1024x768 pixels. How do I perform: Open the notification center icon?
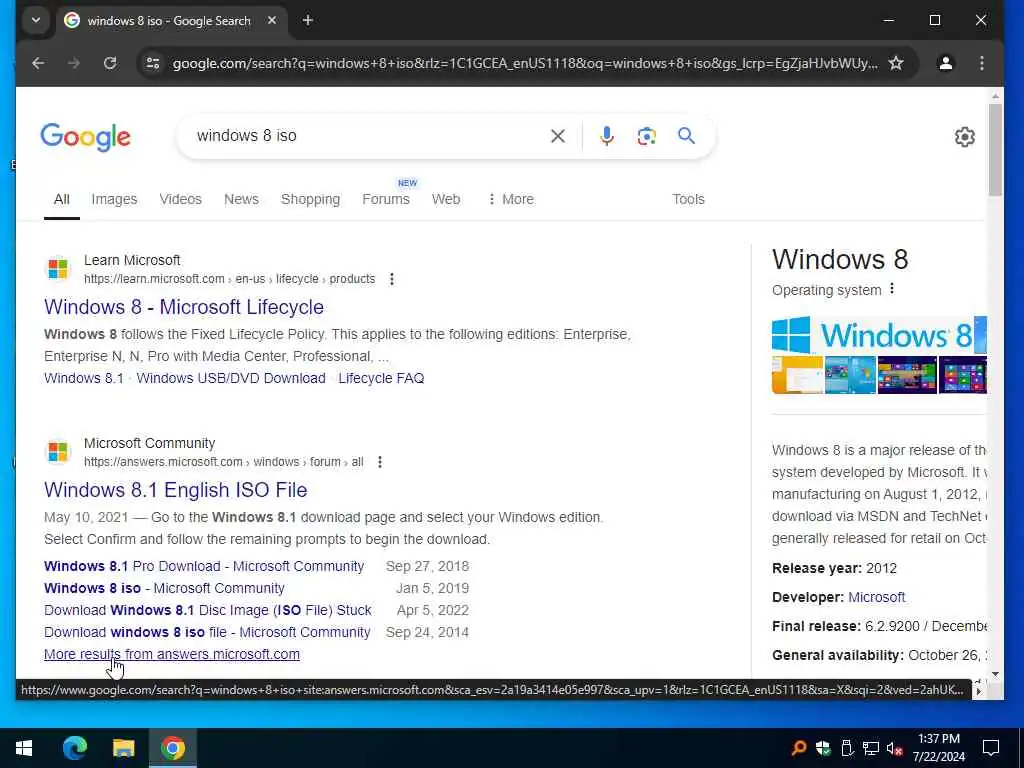(x=991, y=748)
